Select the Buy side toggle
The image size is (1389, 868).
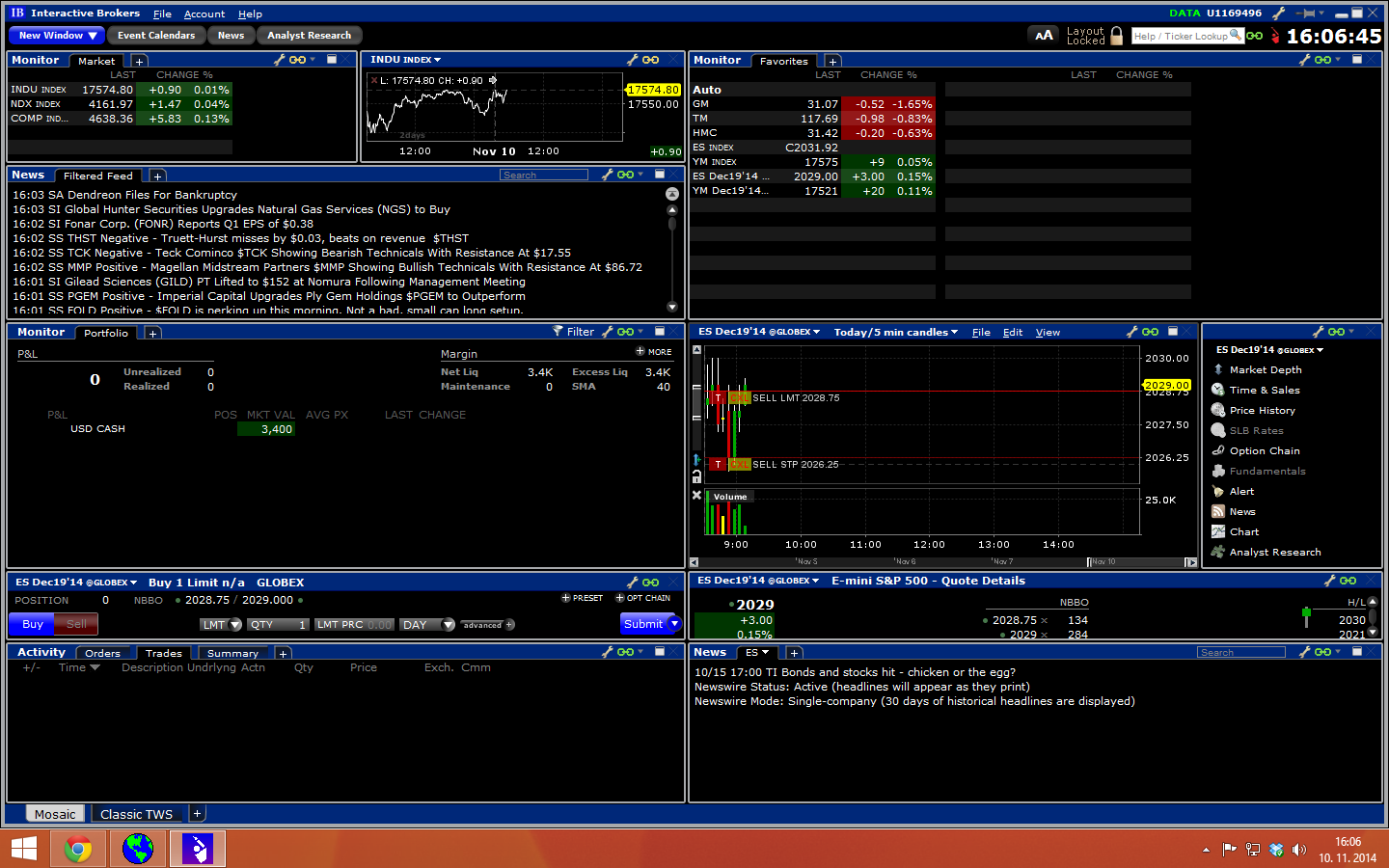[x=33, y=624]
